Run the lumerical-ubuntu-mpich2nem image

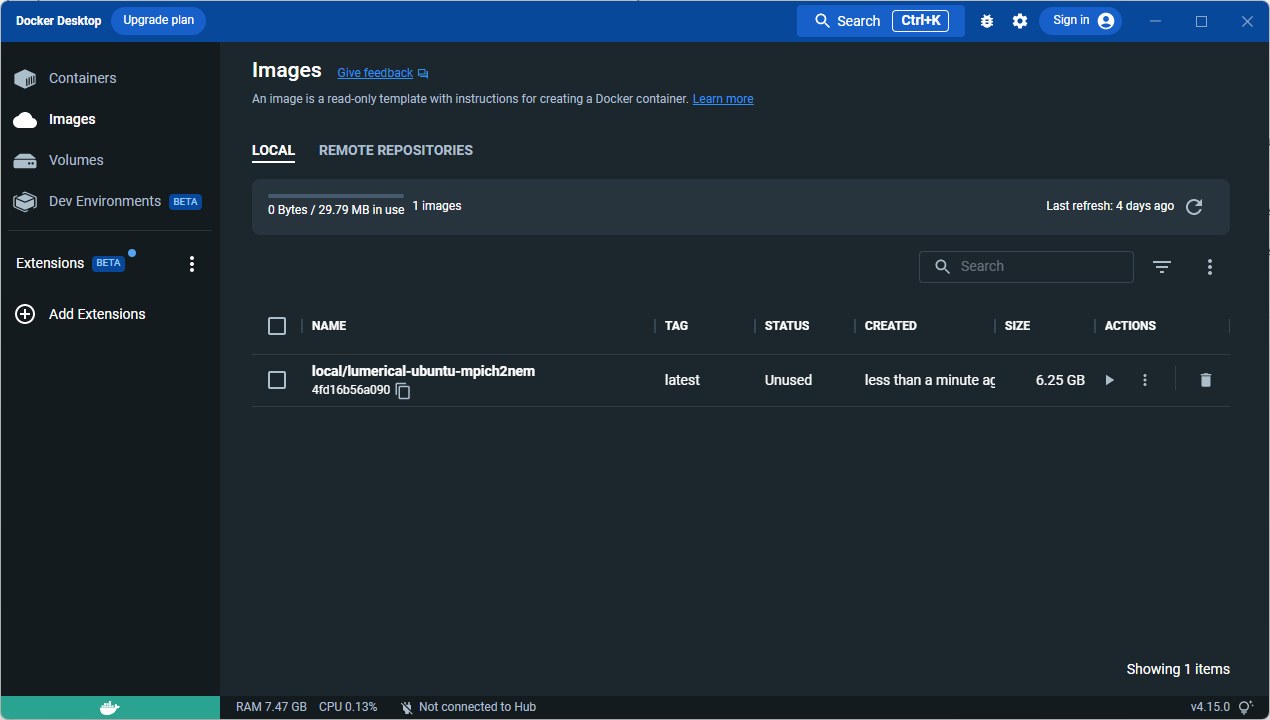pos(1109,380)
